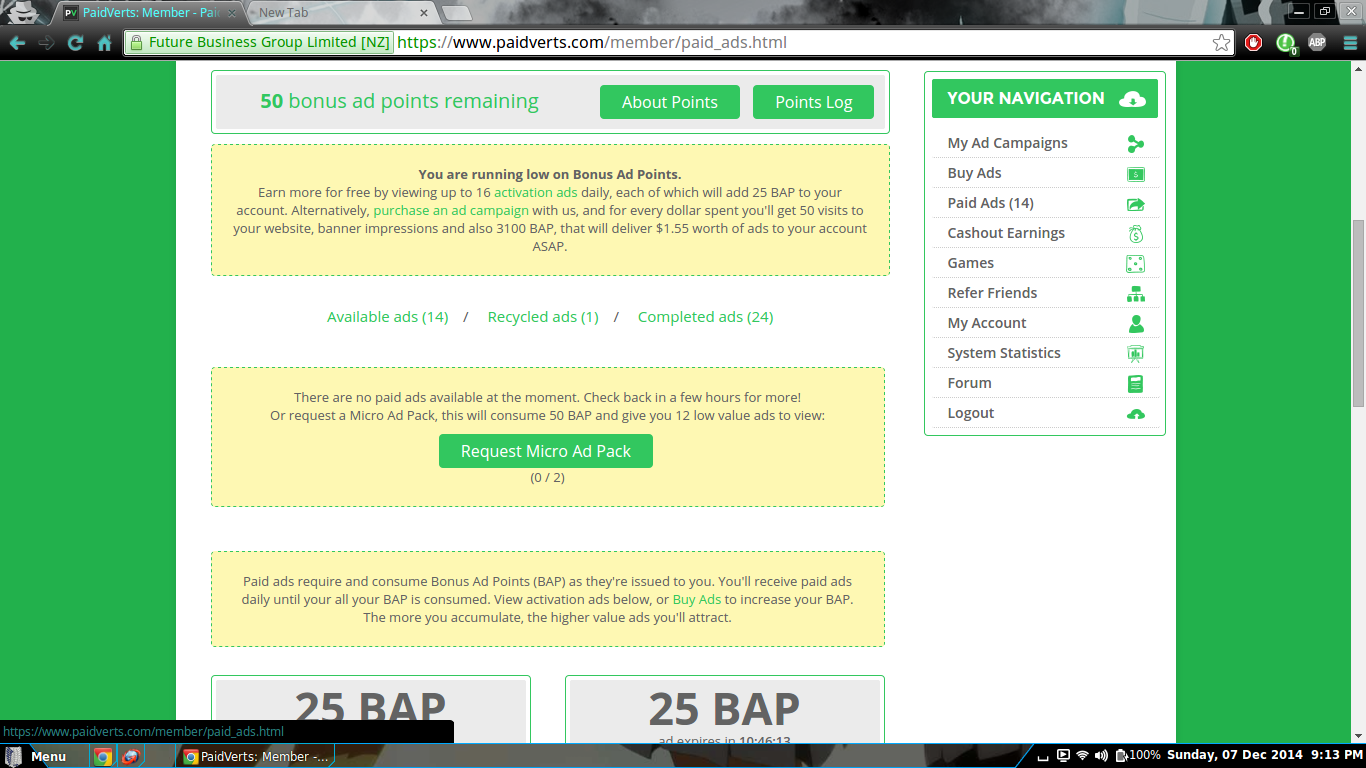Open the browser home page icon

[104, 43]
